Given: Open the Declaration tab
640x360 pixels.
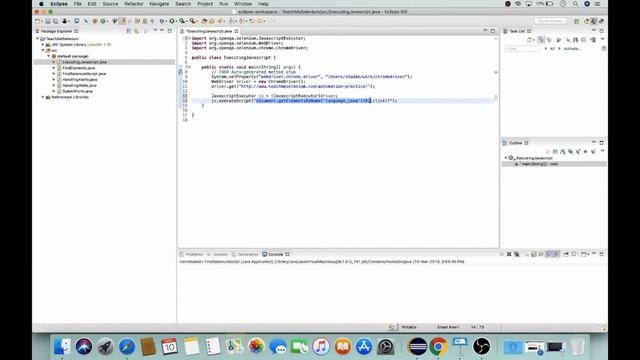Looking at the screenshot, I should click(245, 254).
